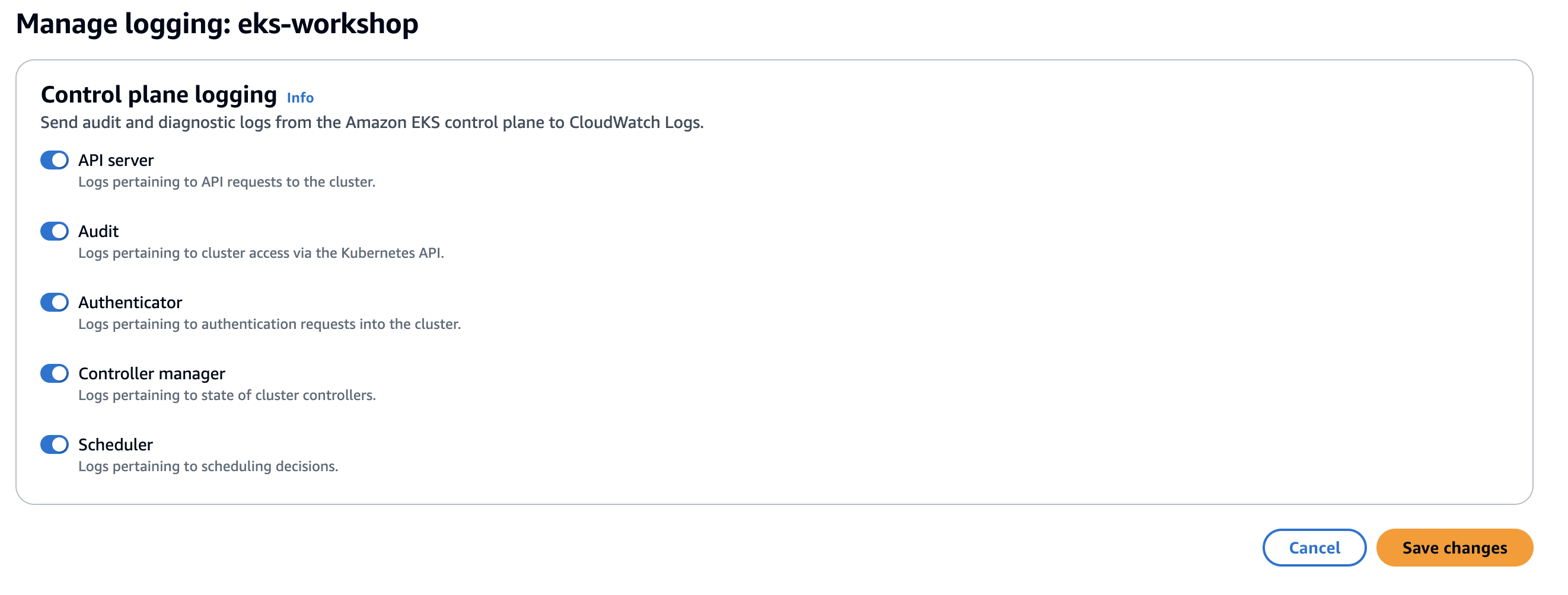This screenshot has height=595, width=1568.
Task: Turn off the Audit logging toggle
Action: (53, 231)
